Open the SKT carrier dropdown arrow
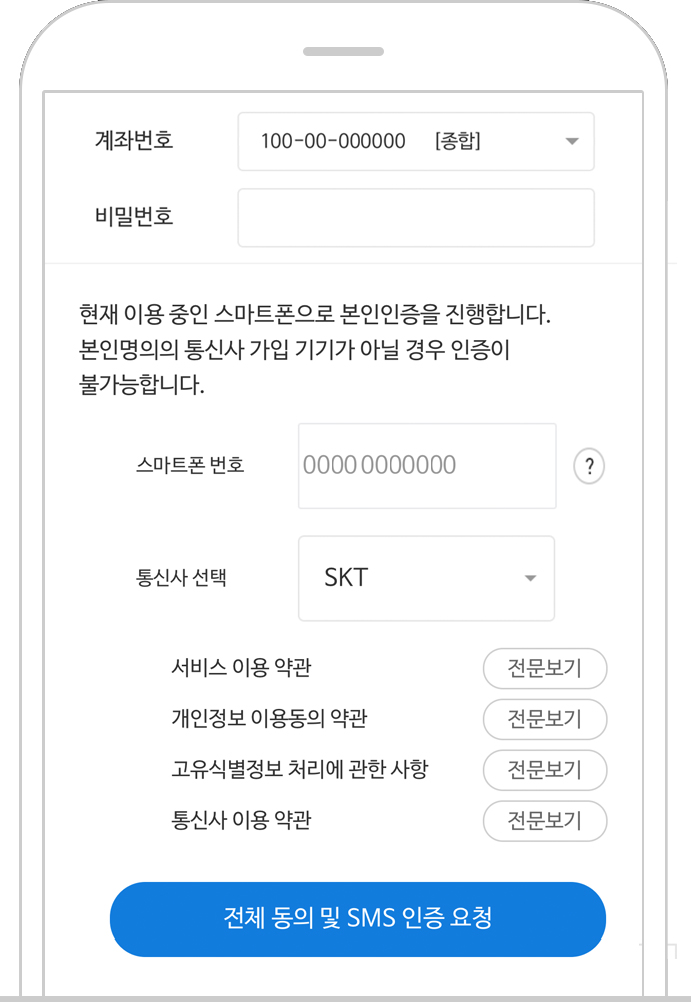Image resolution: width=691 pixels, height=1002 pixels. point(530,578)
